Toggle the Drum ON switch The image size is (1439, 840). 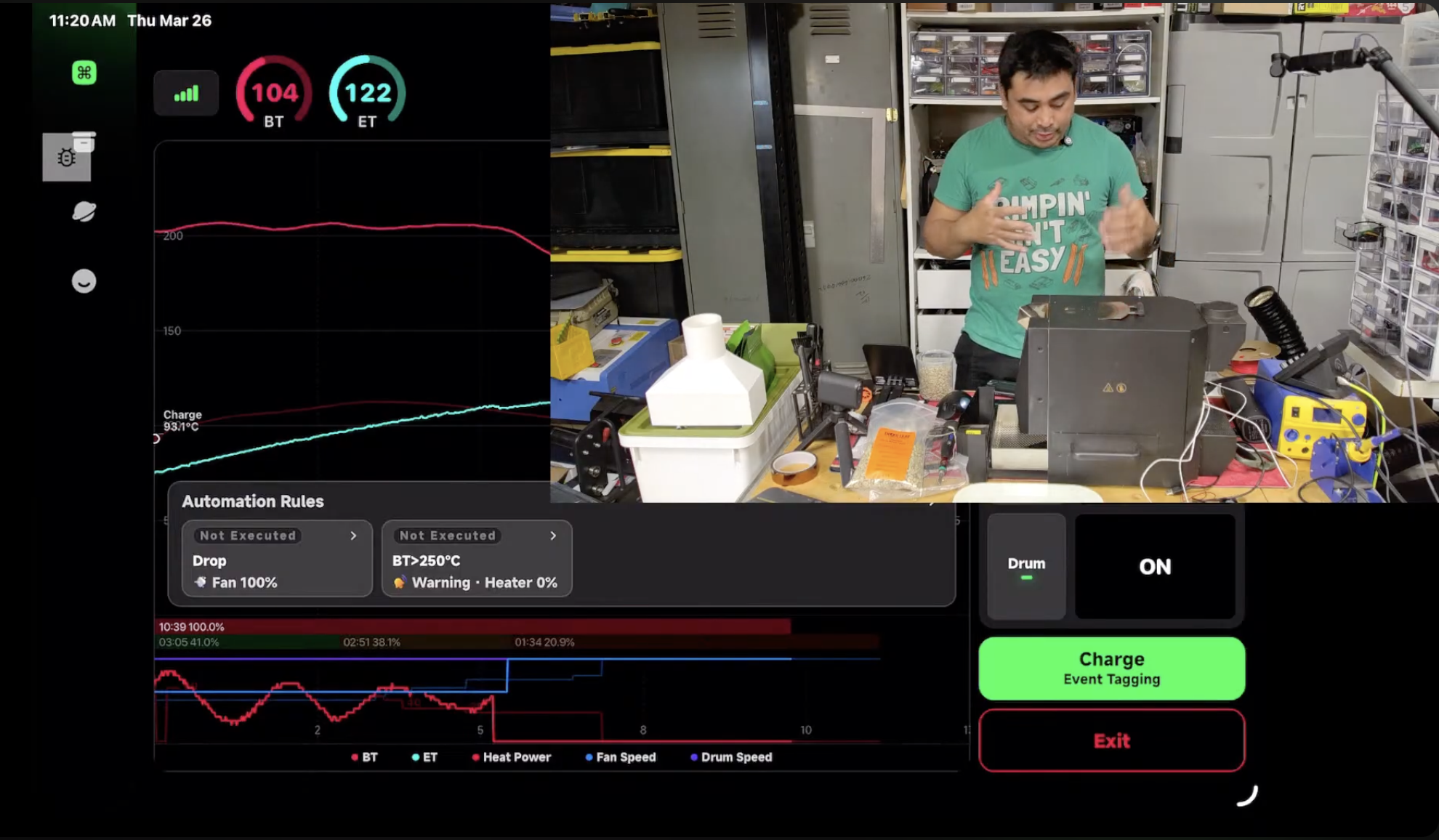(x=1154, y=566)
